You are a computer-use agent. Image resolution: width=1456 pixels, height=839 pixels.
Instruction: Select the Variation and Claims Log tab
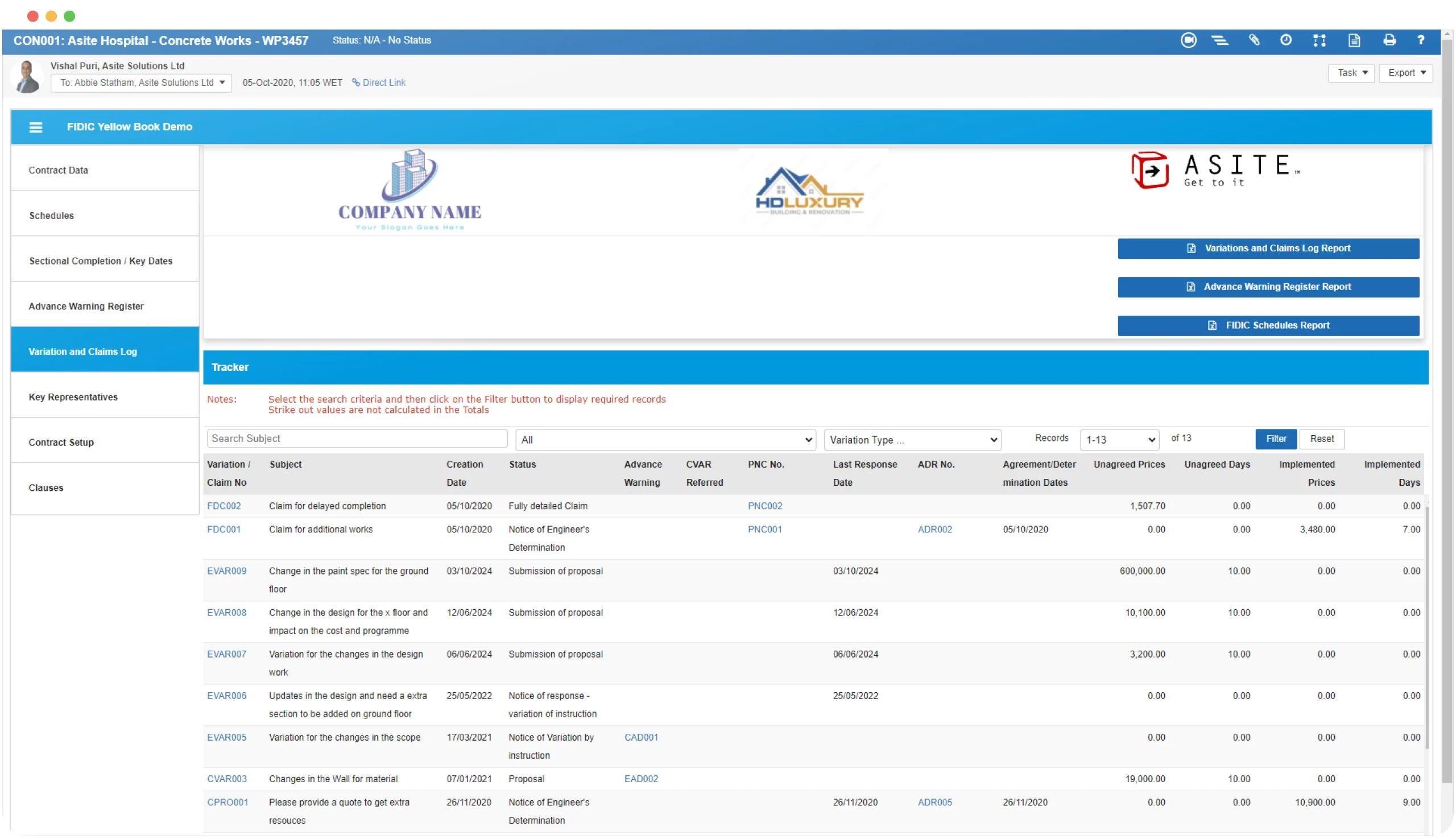pos(82,351)
